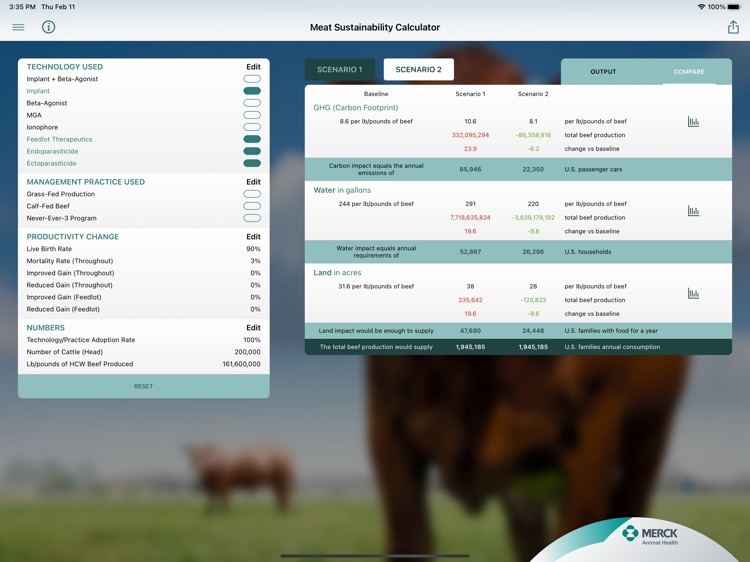Viewport: 750px width, 562px height.
Task: Tap the Wi-Fi status icon
Action: (x=701, y=7)
